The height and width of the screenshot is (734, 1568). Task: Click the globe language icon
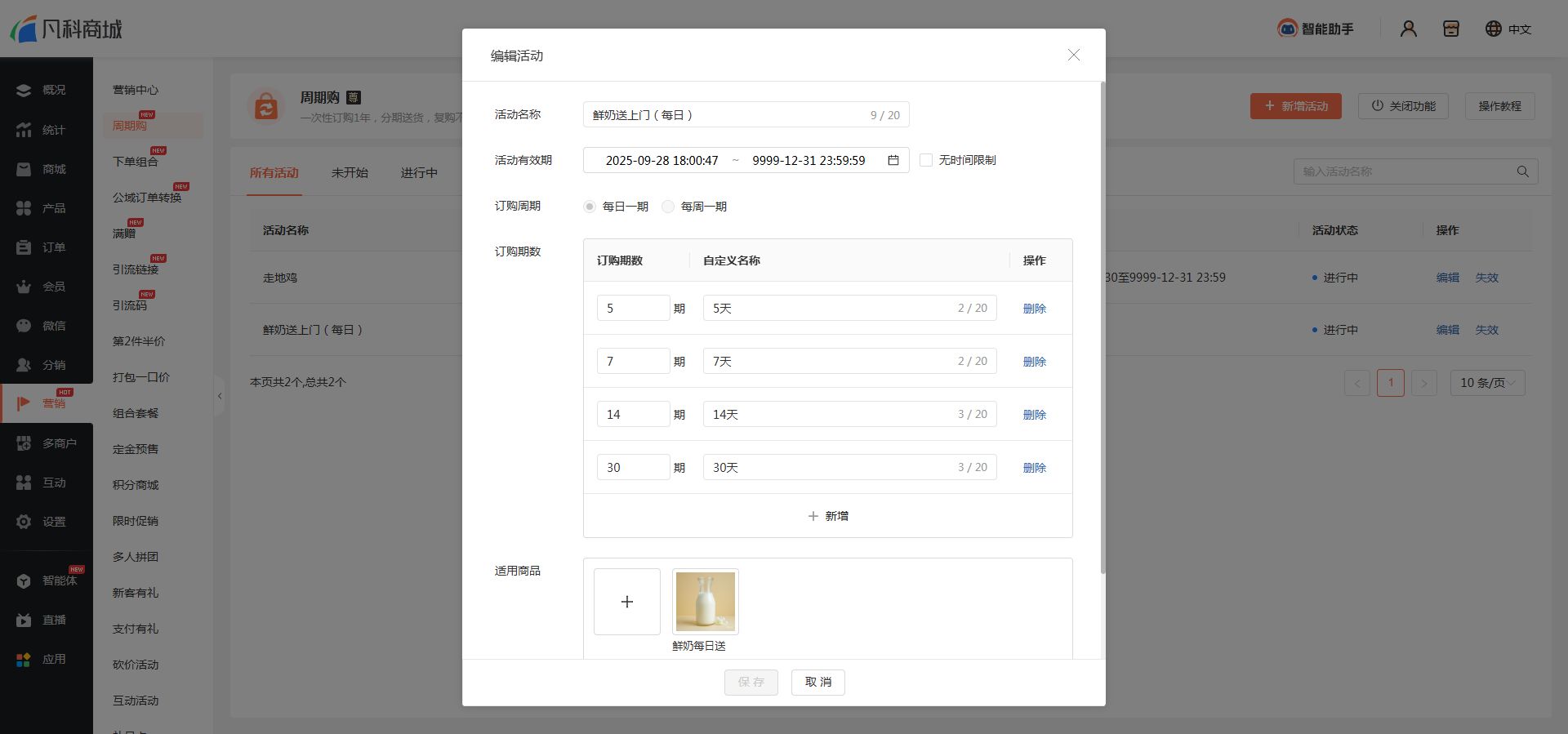(1493, 29)
